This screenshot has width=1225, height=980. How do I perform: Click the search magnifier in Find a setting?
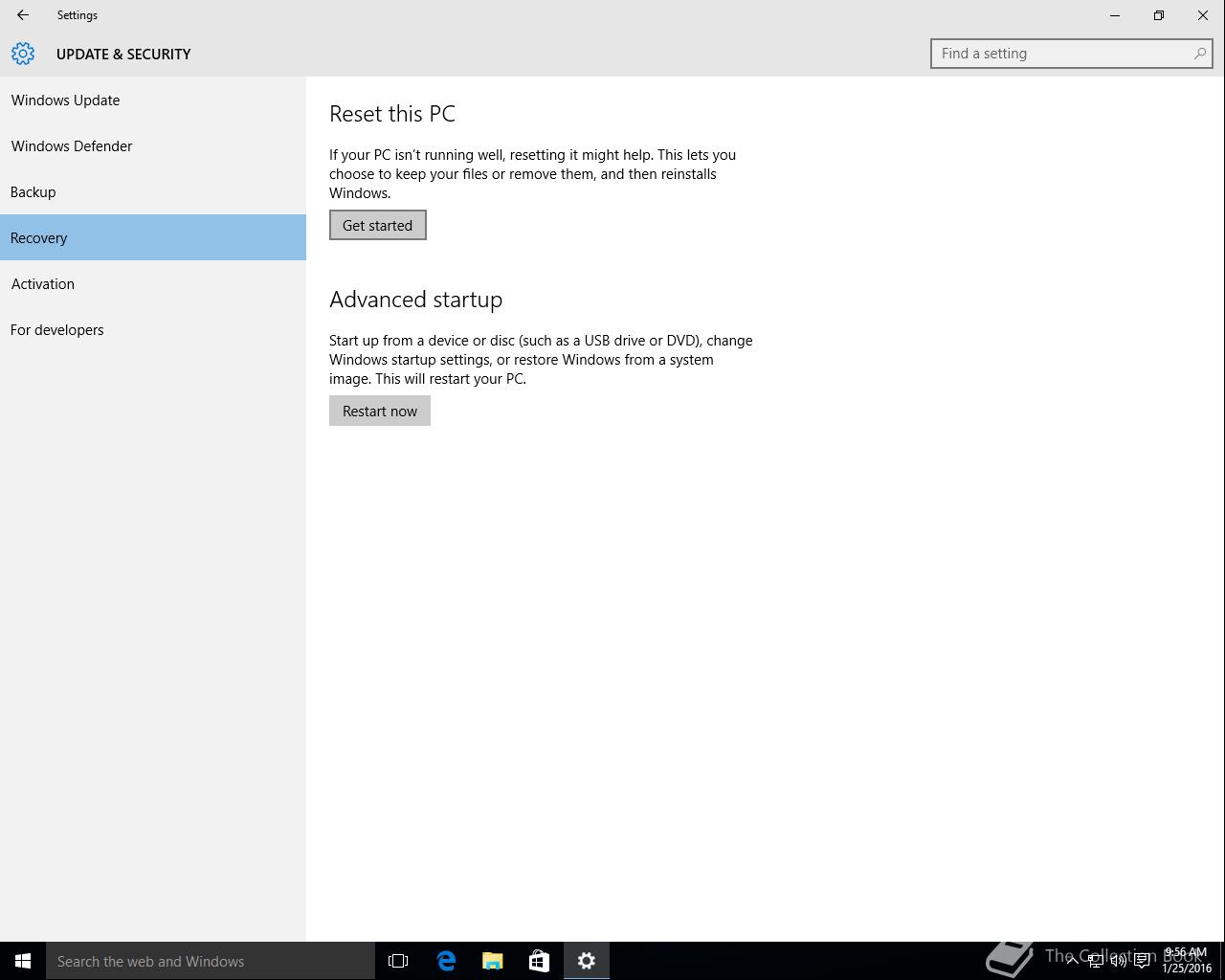tap(1199, 54)
